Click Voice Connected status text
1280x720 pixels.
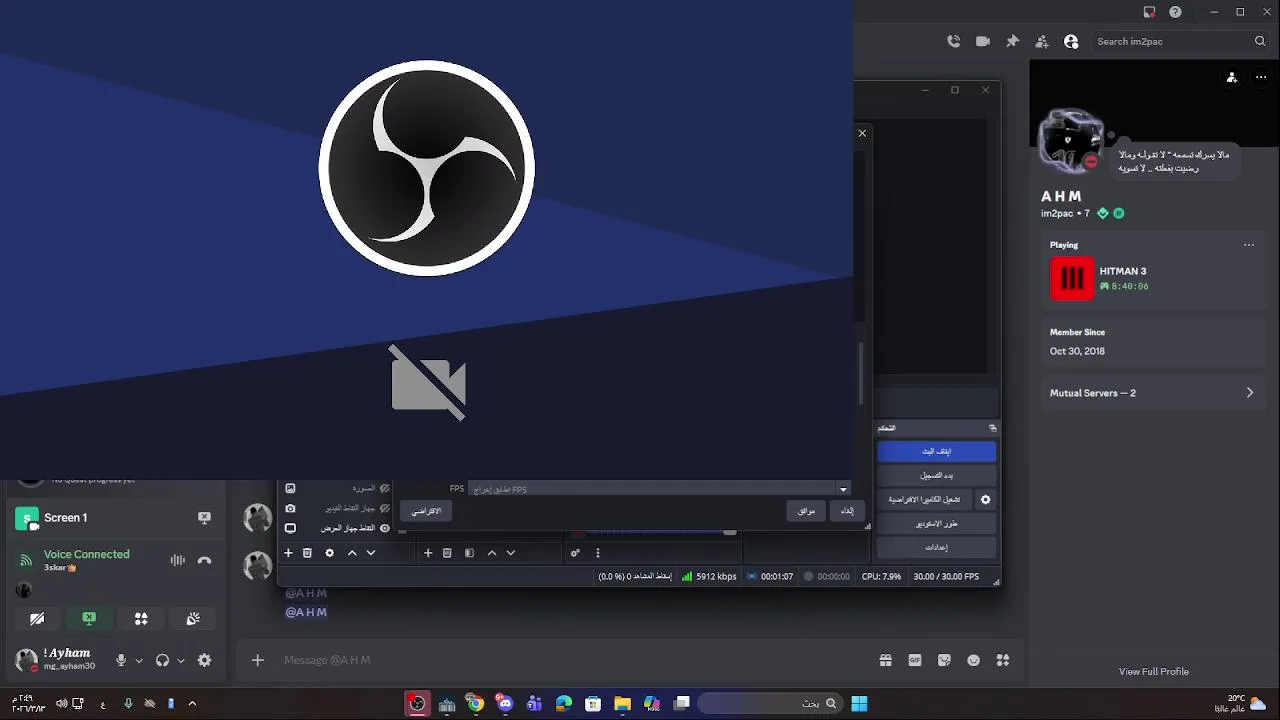point(86,554)
